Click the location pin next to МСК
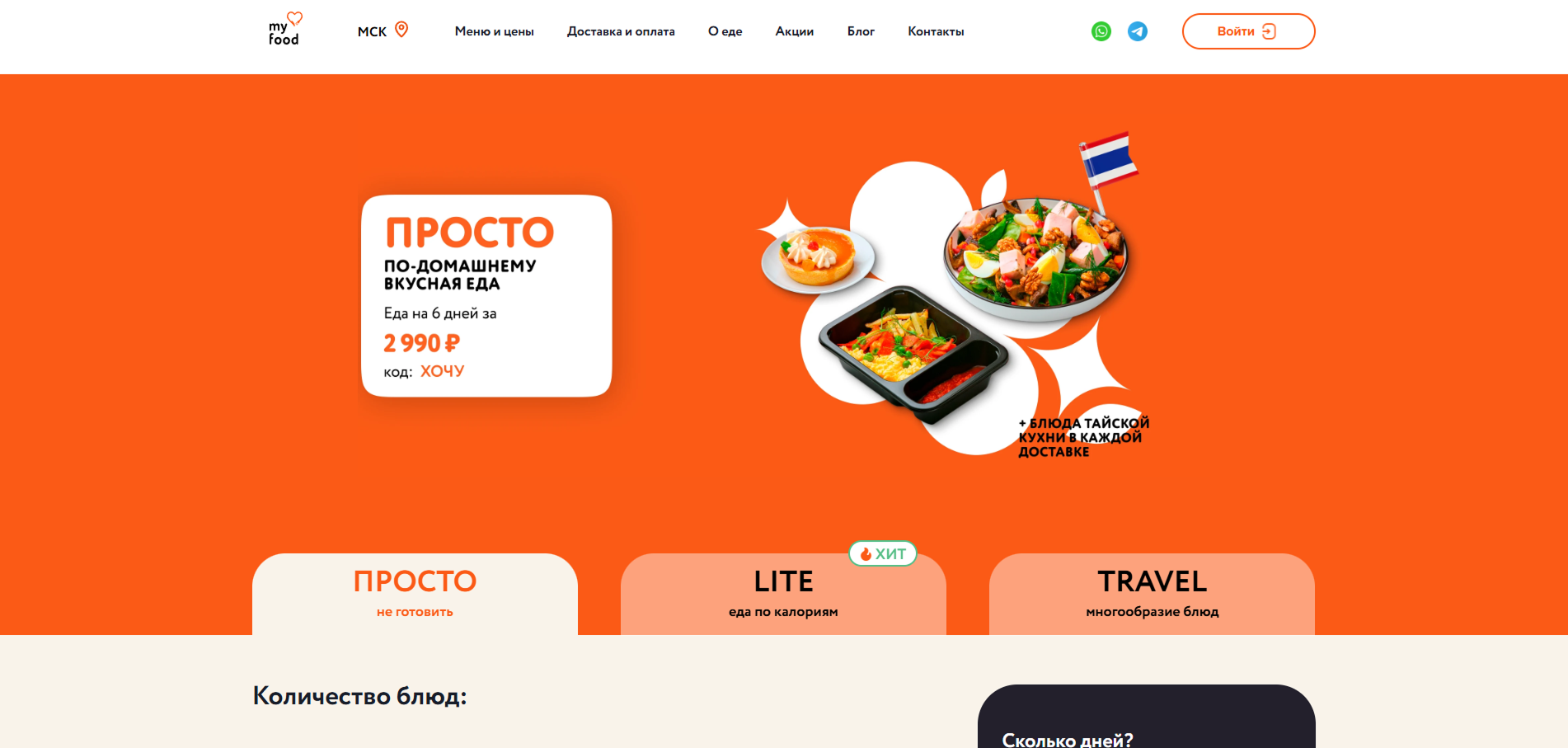 point(401,30)
